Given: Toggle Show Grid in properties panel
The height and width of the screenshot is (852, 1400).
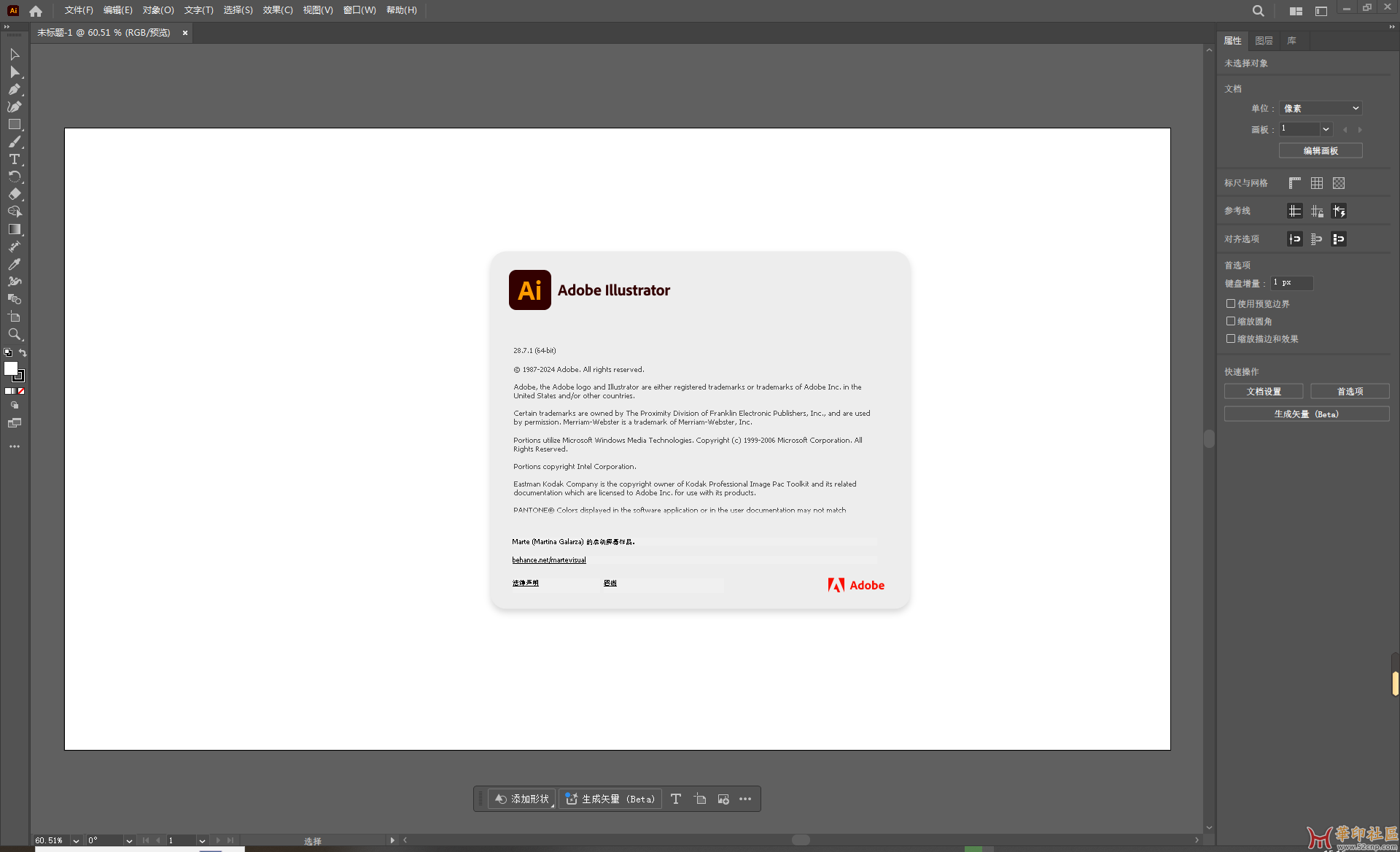Looking at the screenshot, I should point(1316,183).
